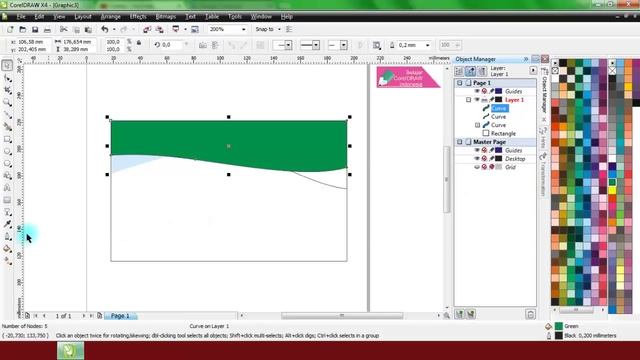Click New Layer icon at Object Manager bottom
The height and width of the screenshot is (360, 640).
tap(460, 314)
